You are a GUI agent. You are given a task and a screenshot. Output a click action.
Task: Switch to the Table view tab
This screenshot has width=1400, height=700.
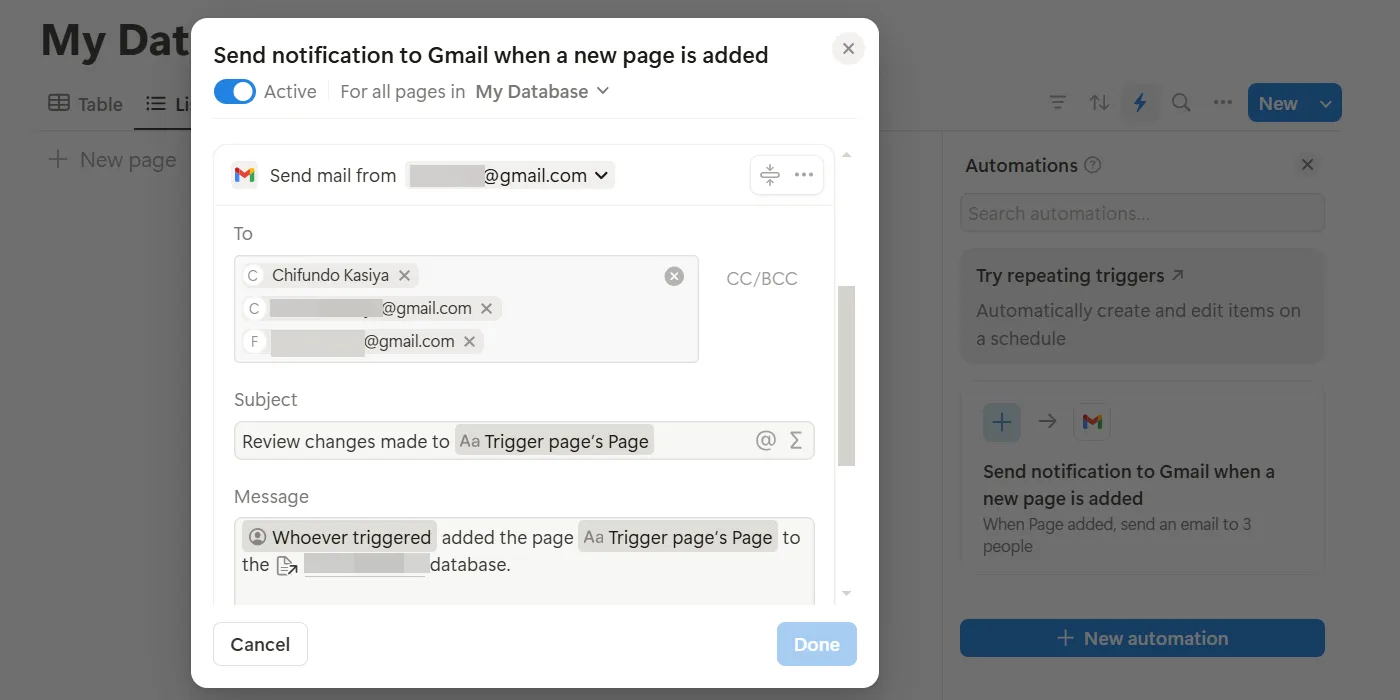click(85, 103)
